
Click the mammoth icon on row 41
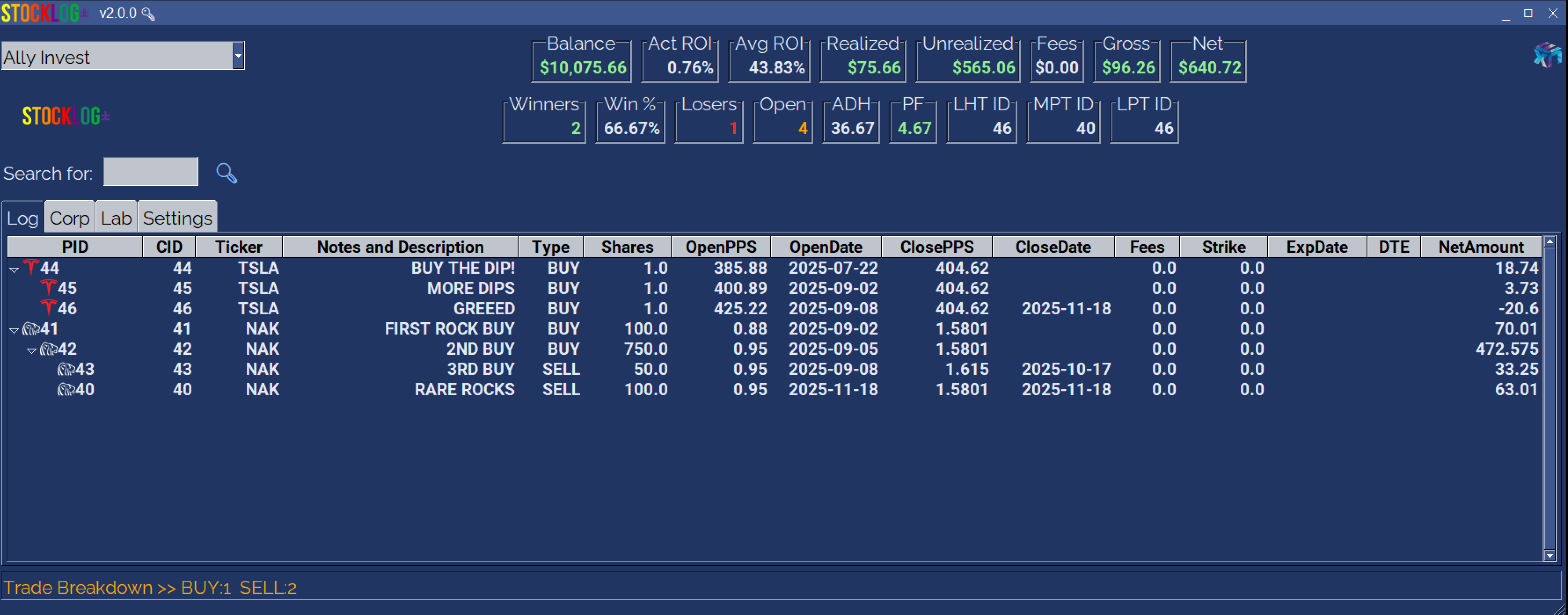pos(31,328)
